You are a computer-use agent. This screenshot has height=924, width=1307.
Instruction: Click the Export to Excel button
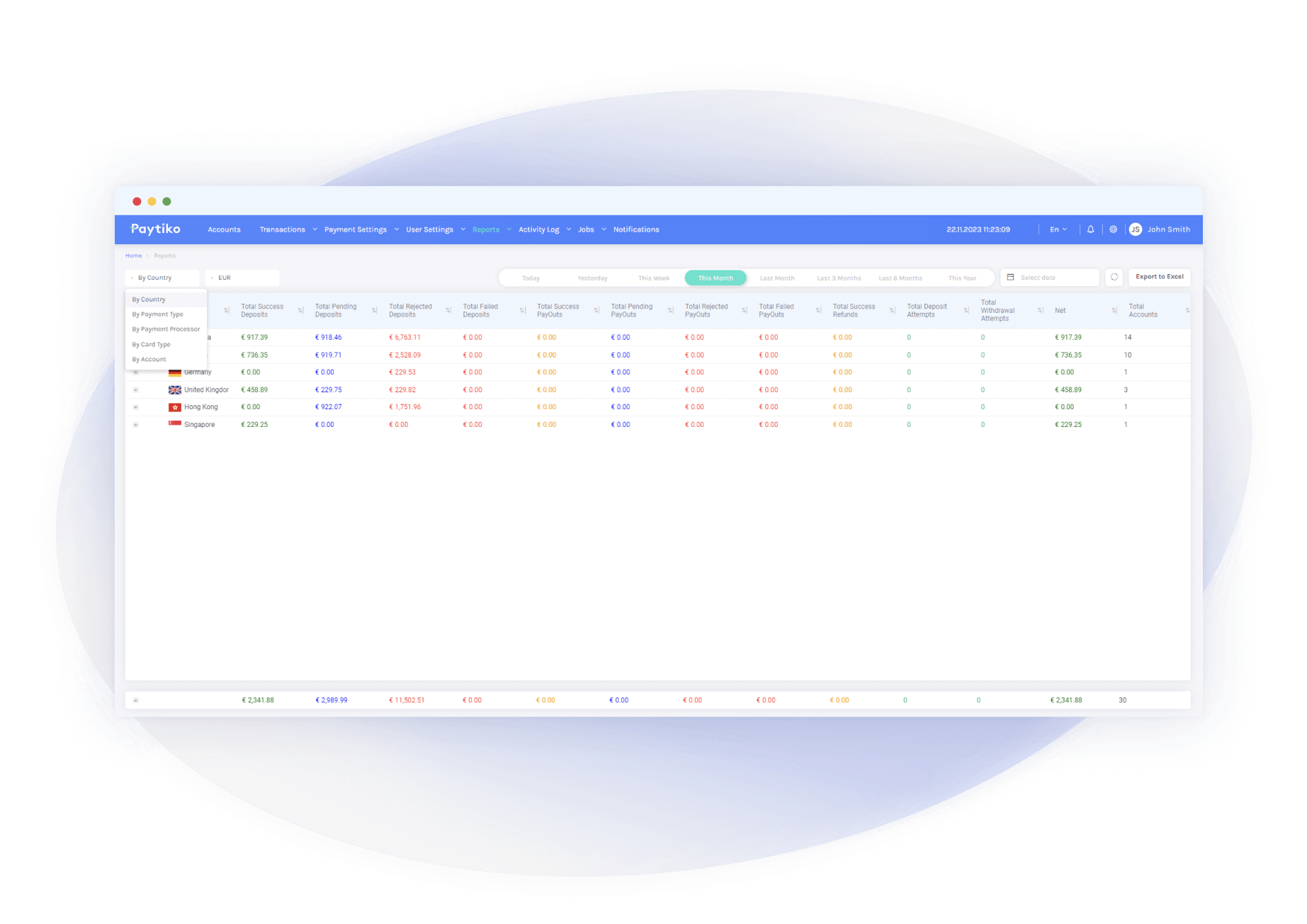pos(1159,277)
